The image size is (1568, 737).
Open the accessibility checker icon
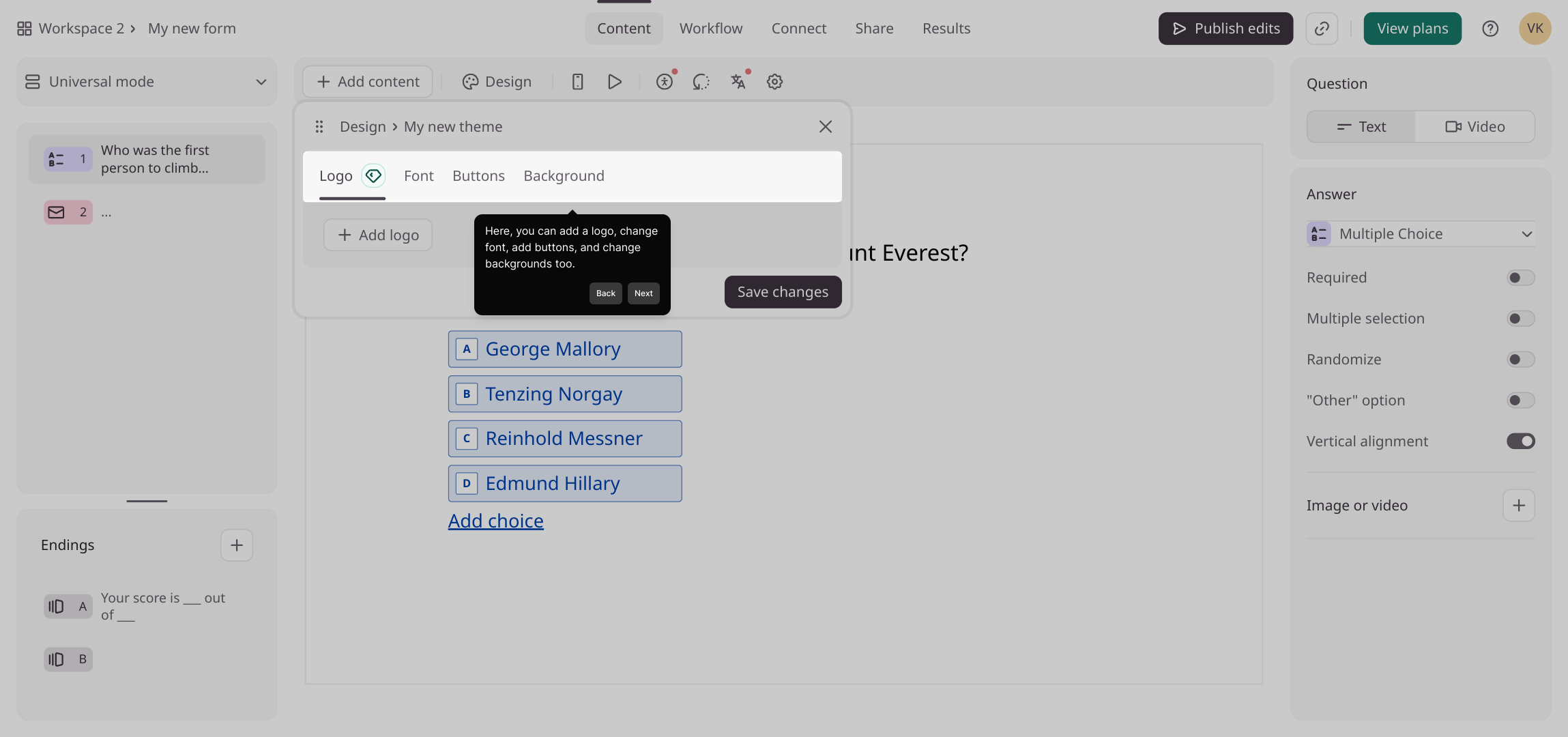665,82
